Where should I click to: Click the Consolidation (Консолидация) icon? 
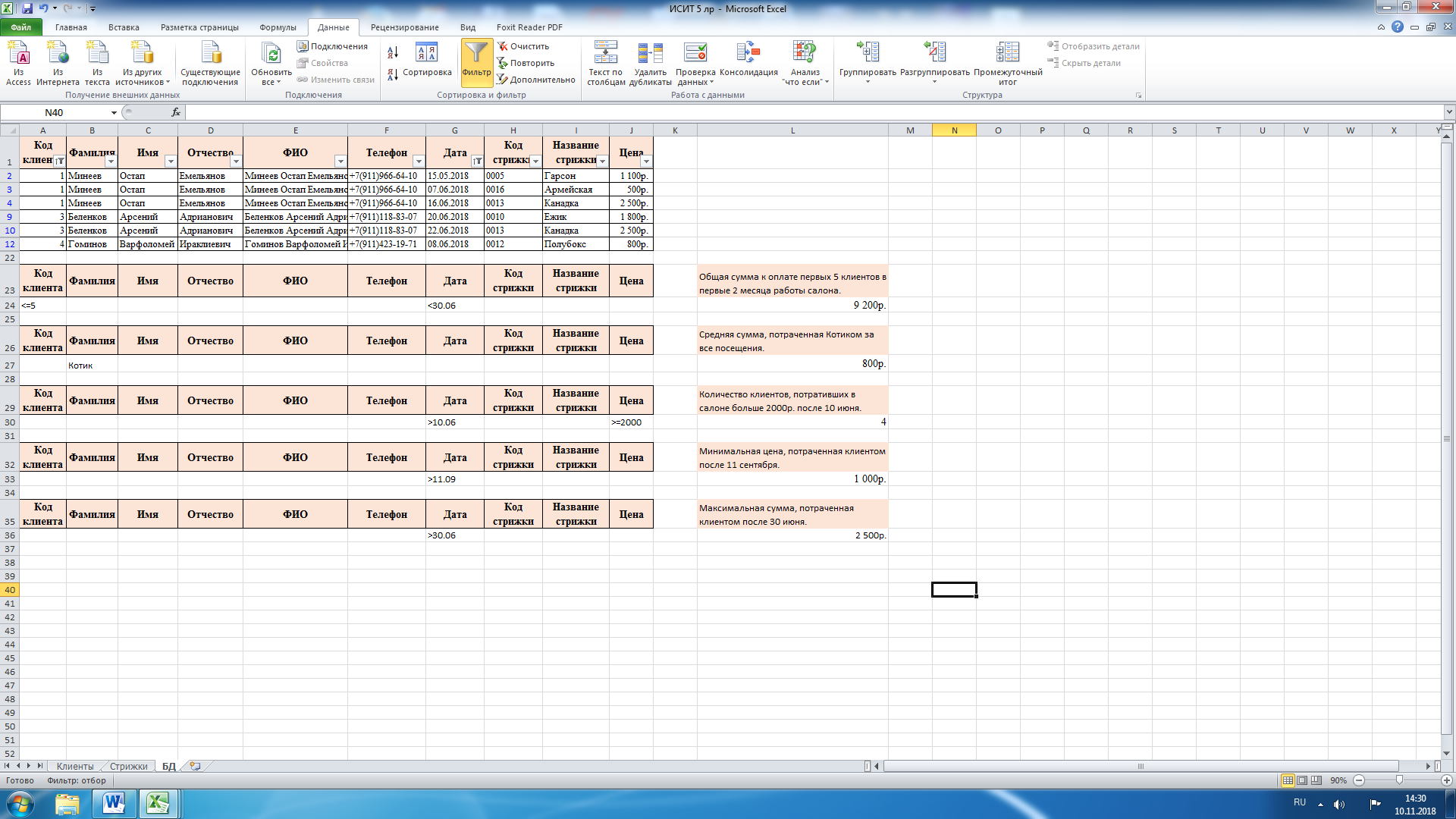coord(748,55)
